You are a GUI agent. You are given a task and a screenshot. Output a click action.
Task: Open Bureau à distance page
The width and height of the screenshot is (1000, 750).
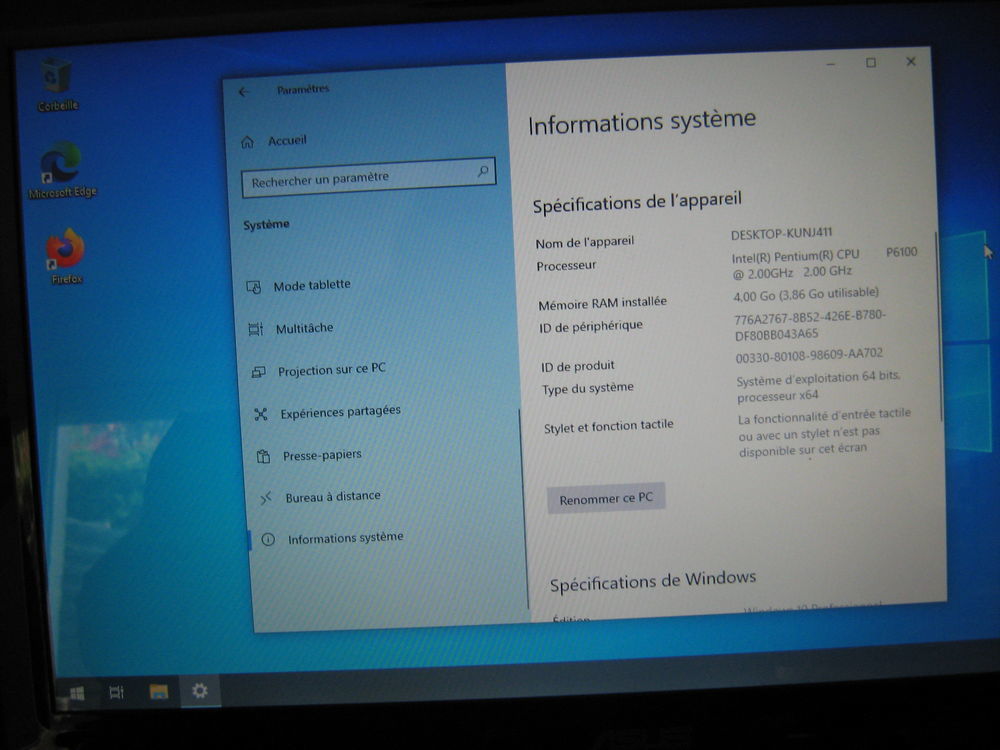(333, 496)
